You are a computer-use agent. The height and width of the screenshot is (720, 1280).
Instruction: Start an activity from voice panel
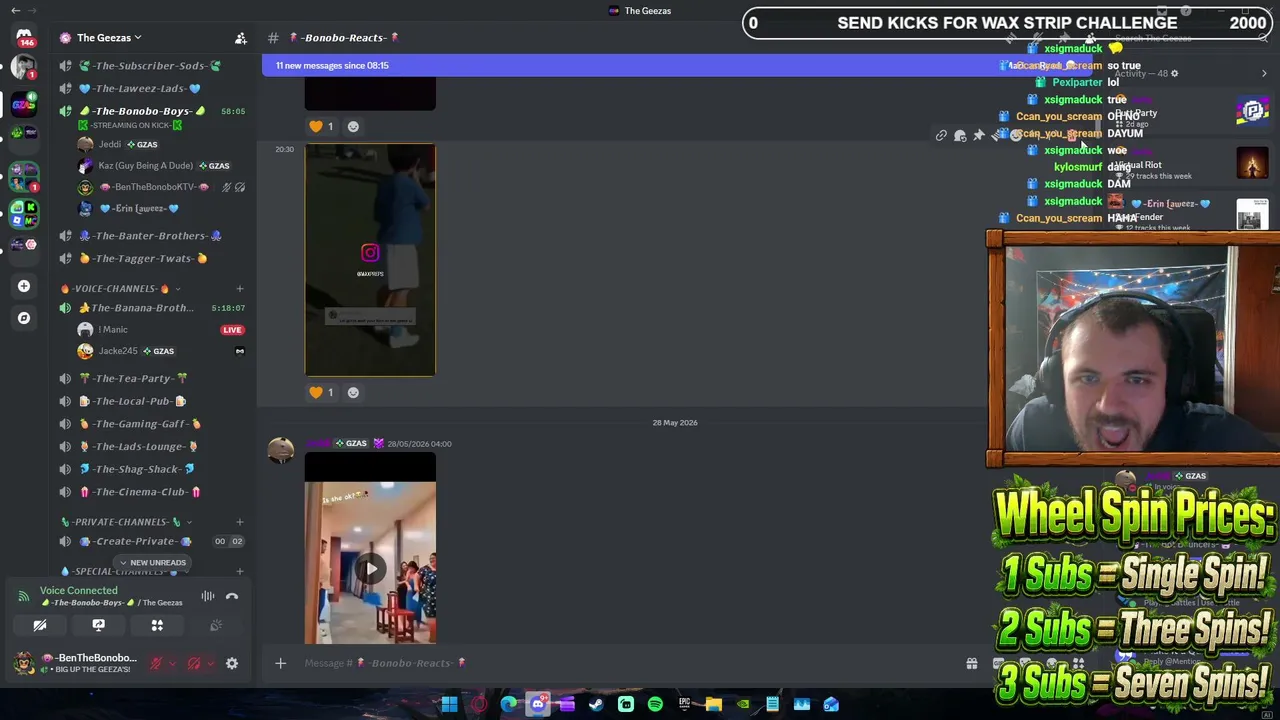click(157, 625)
